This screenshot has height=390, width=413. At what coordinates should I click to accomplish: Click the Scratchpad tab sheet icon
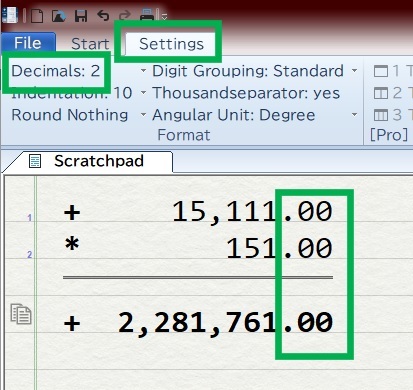[x=35, y=161]
